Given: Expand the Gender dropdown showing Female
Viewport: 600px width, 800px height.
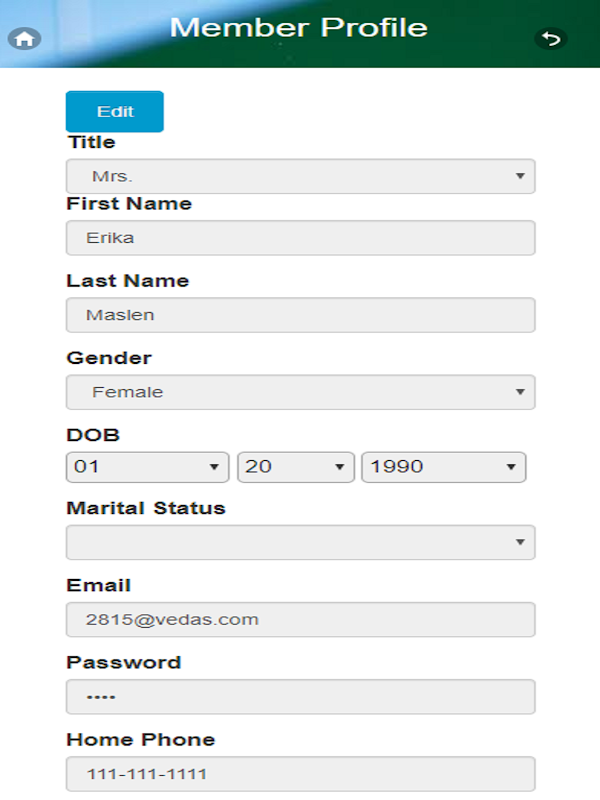Looking at the screenshot, I should coord(300,392).
